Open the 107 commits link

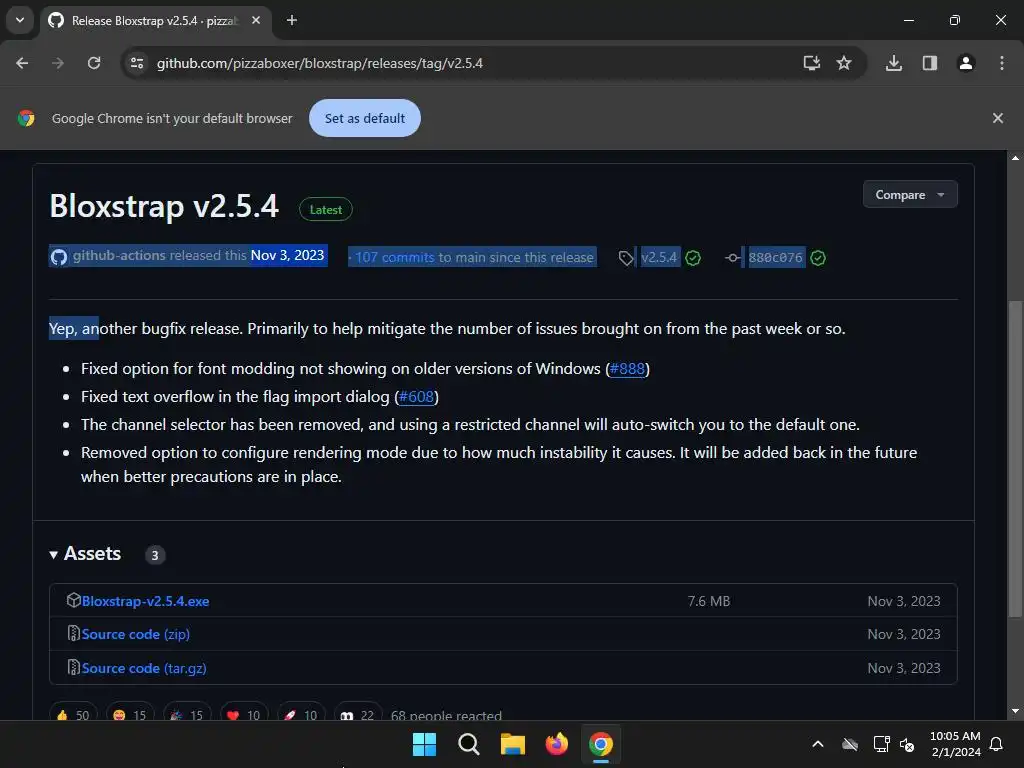point(394,257)
